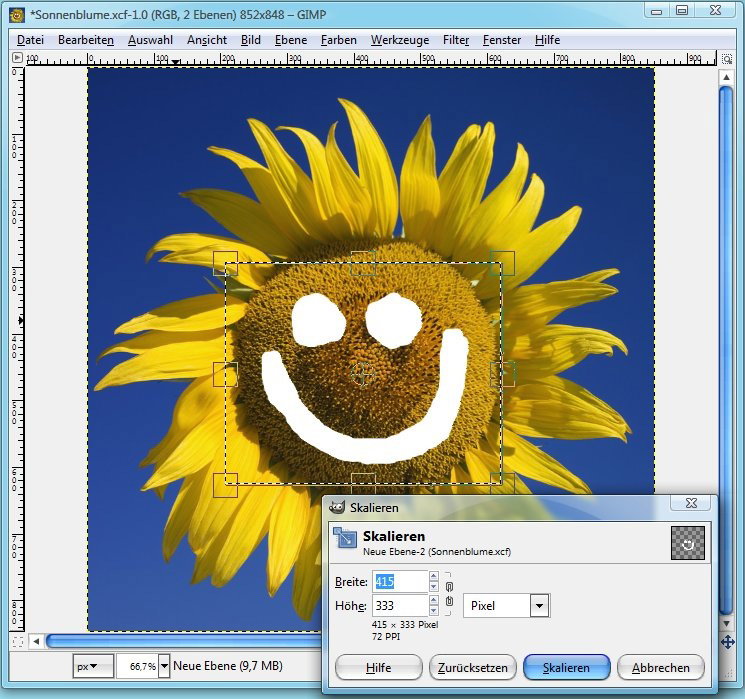Click the layer preview thumbnail in Skalieren dialog
The height and width of the screenshot is (699, 745).
687,543
